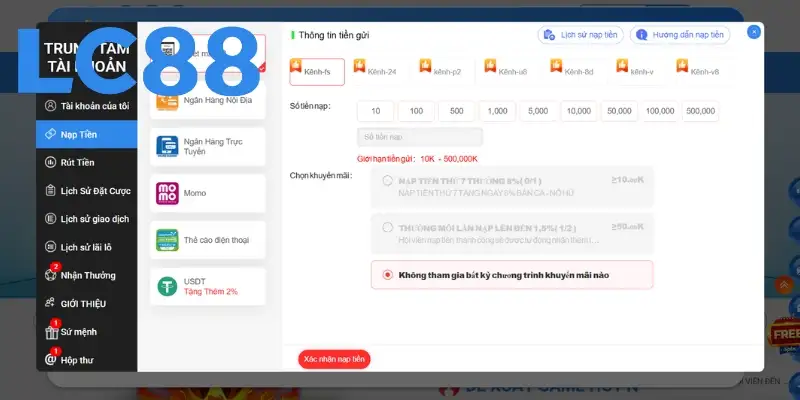Select the no-promotion radio option
This screenshot has width=800, height=400.
pos(388,275)
